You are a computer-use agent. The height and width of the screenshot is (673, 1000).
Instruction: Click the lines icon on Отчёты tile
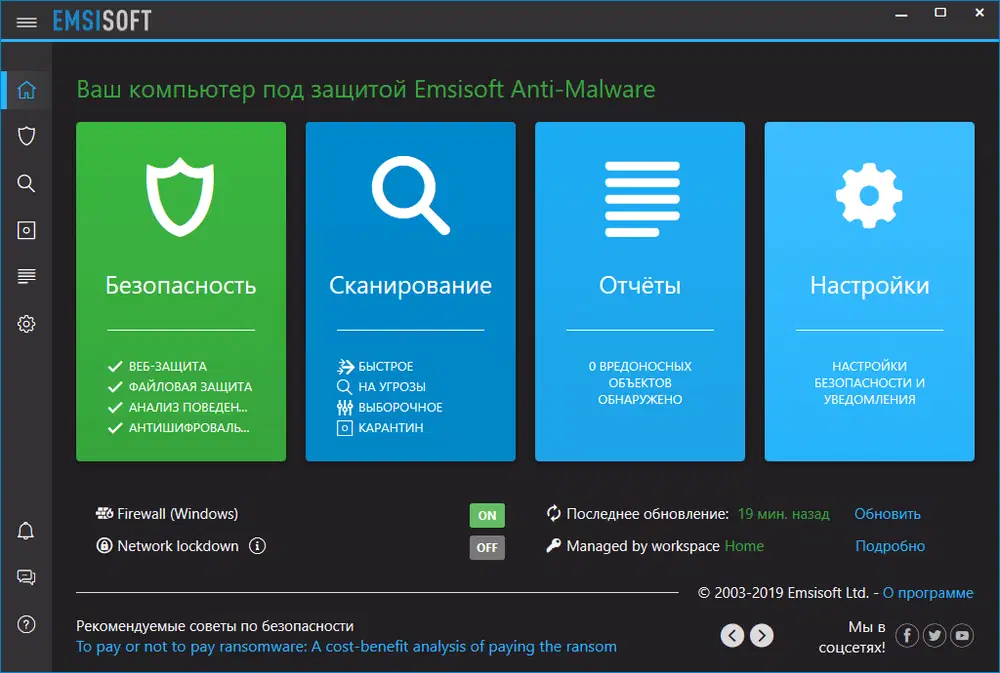pos(642,199)
